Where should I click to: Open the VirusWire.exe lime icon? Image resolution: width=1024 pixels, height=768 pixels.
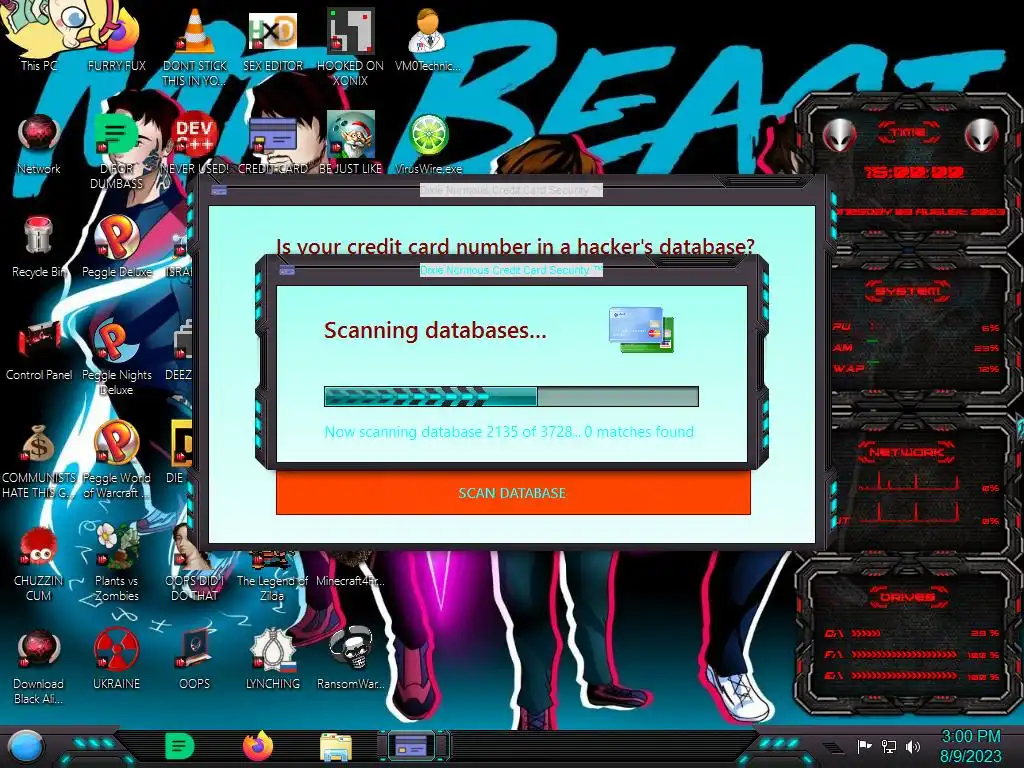(x=428, y=135)
